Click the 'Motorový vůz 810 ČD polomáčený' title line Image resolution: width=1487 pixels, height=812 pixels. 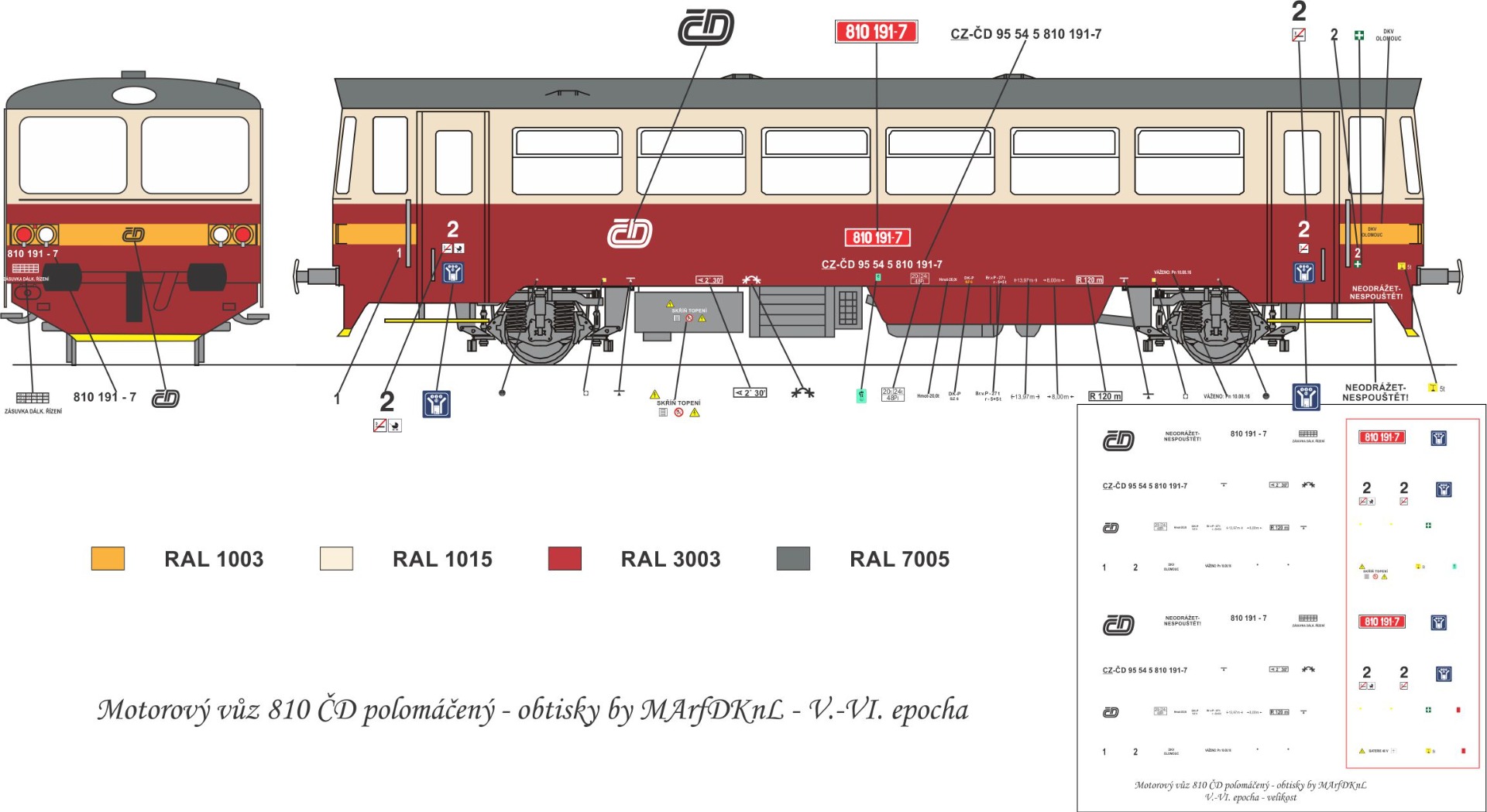[533, 710]
